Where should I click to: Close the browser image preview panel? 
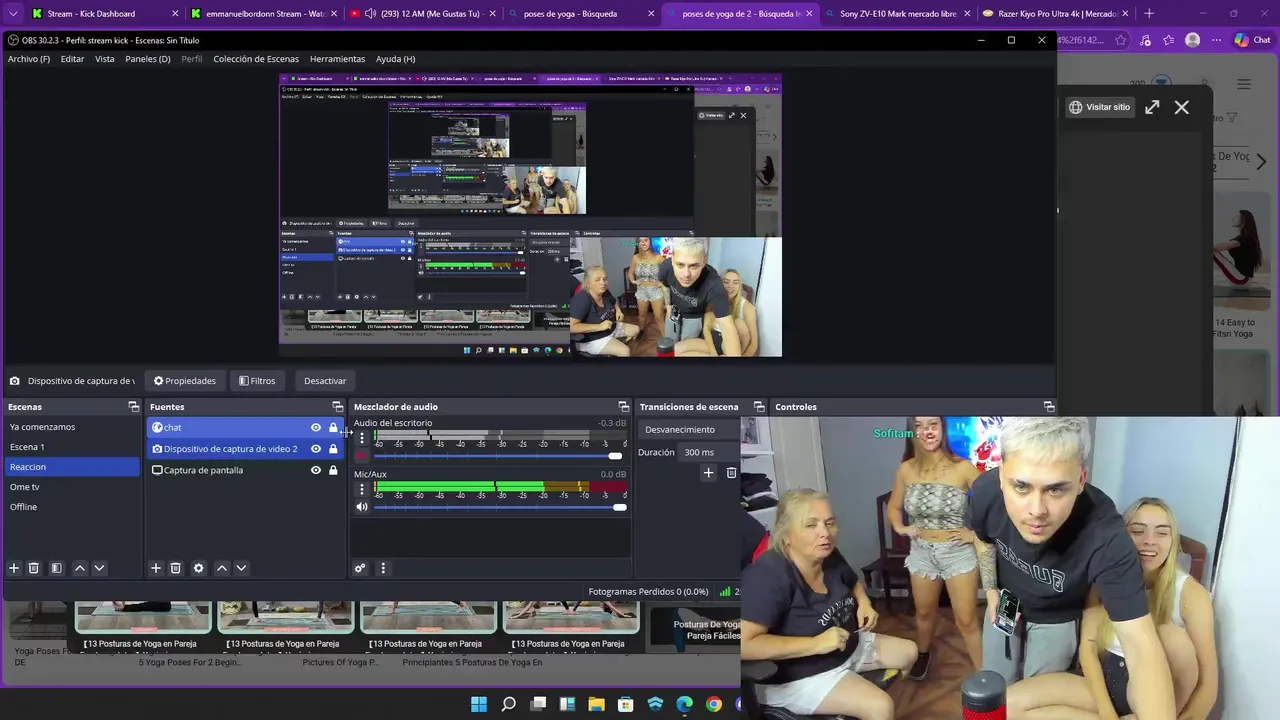(1182, 107)
